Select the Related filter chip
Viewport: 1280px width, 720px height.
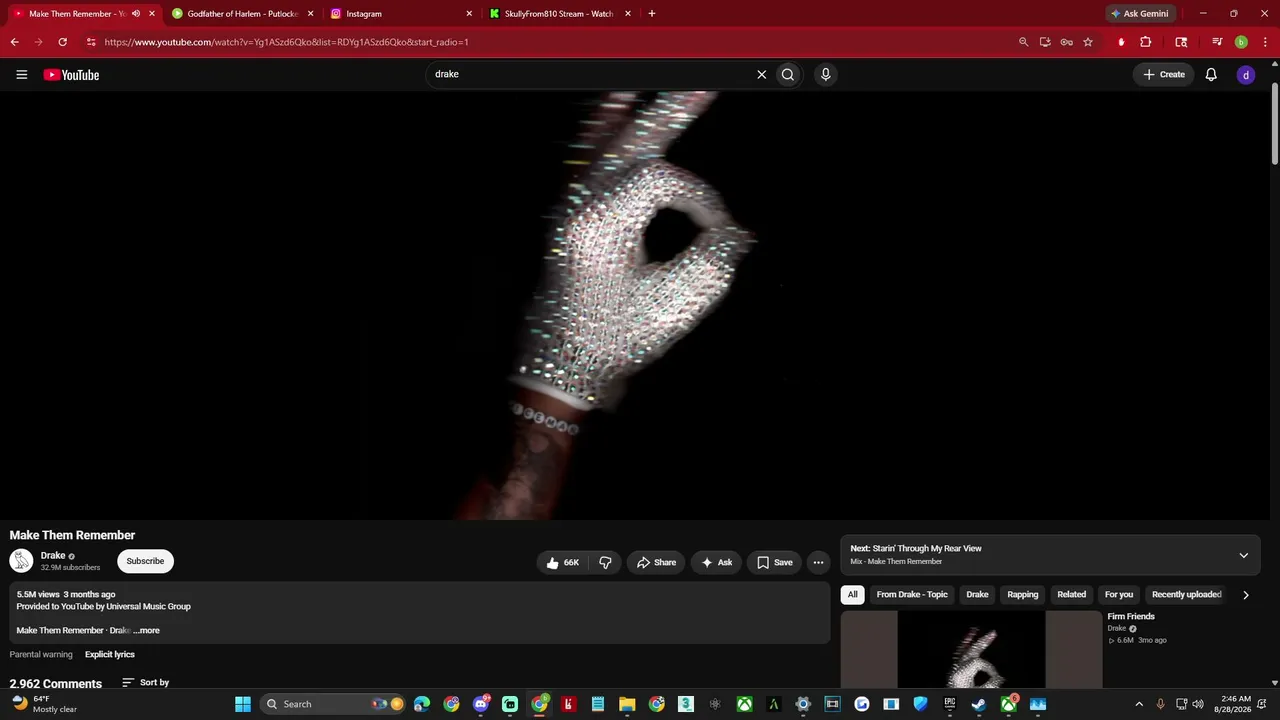(1072, 595)
